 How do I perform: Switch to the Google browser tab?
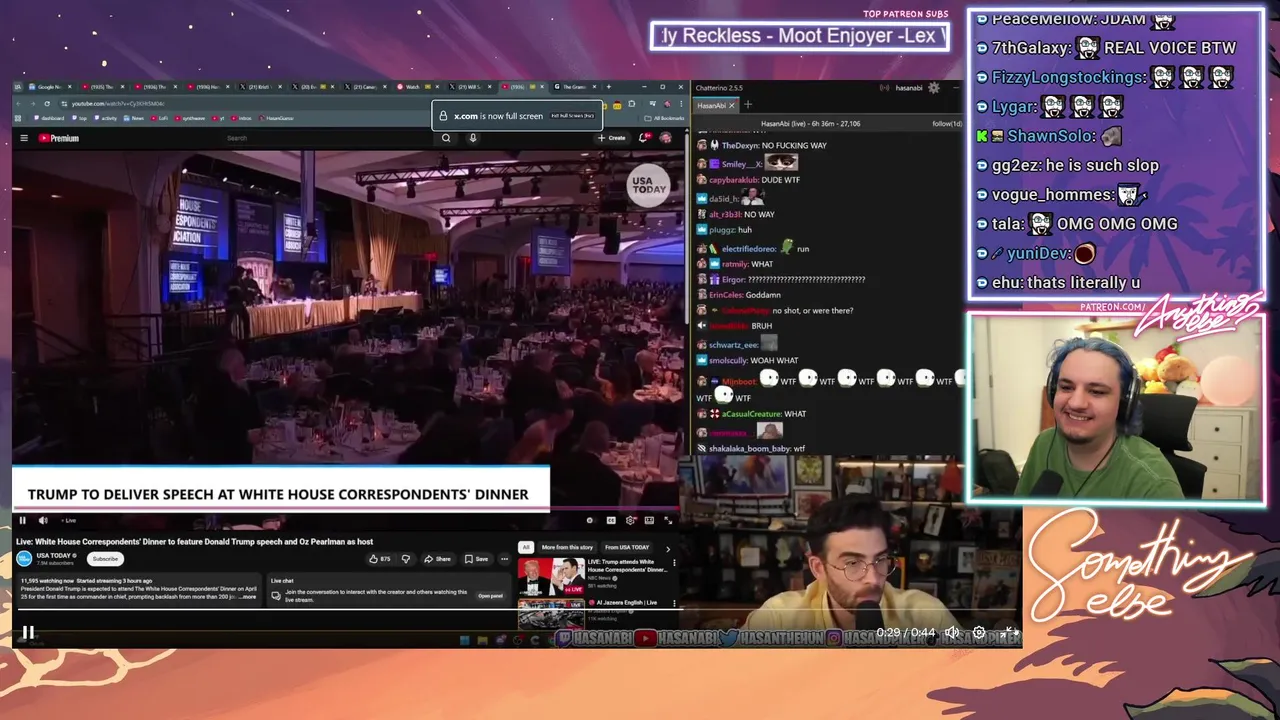[x=51, y=87]
